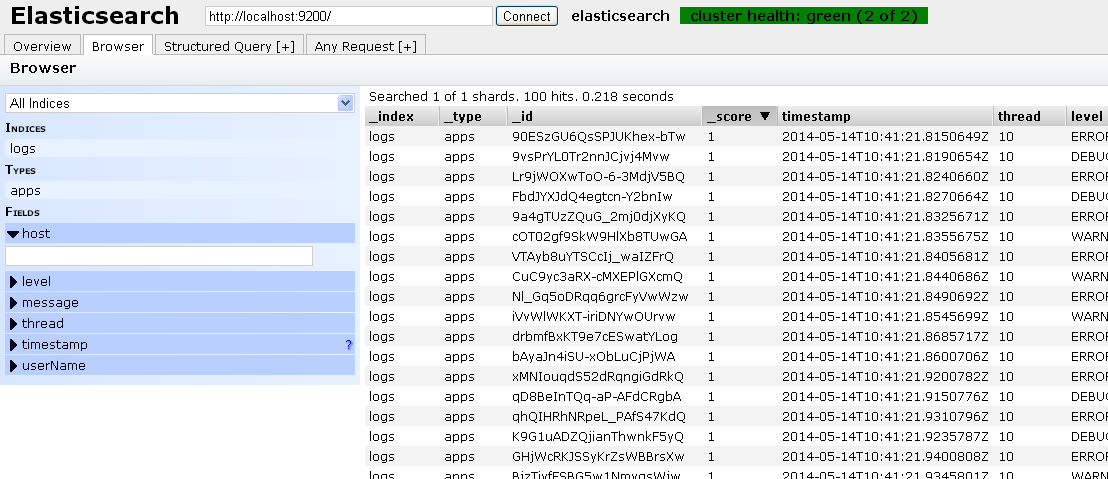Image resolution: width=1108 pixels, height=479 pixels.
Task: Click timestamp 2014-05-14T10:41:21.9200782Z
Action: pyautogui.click(x=885, y=377)
